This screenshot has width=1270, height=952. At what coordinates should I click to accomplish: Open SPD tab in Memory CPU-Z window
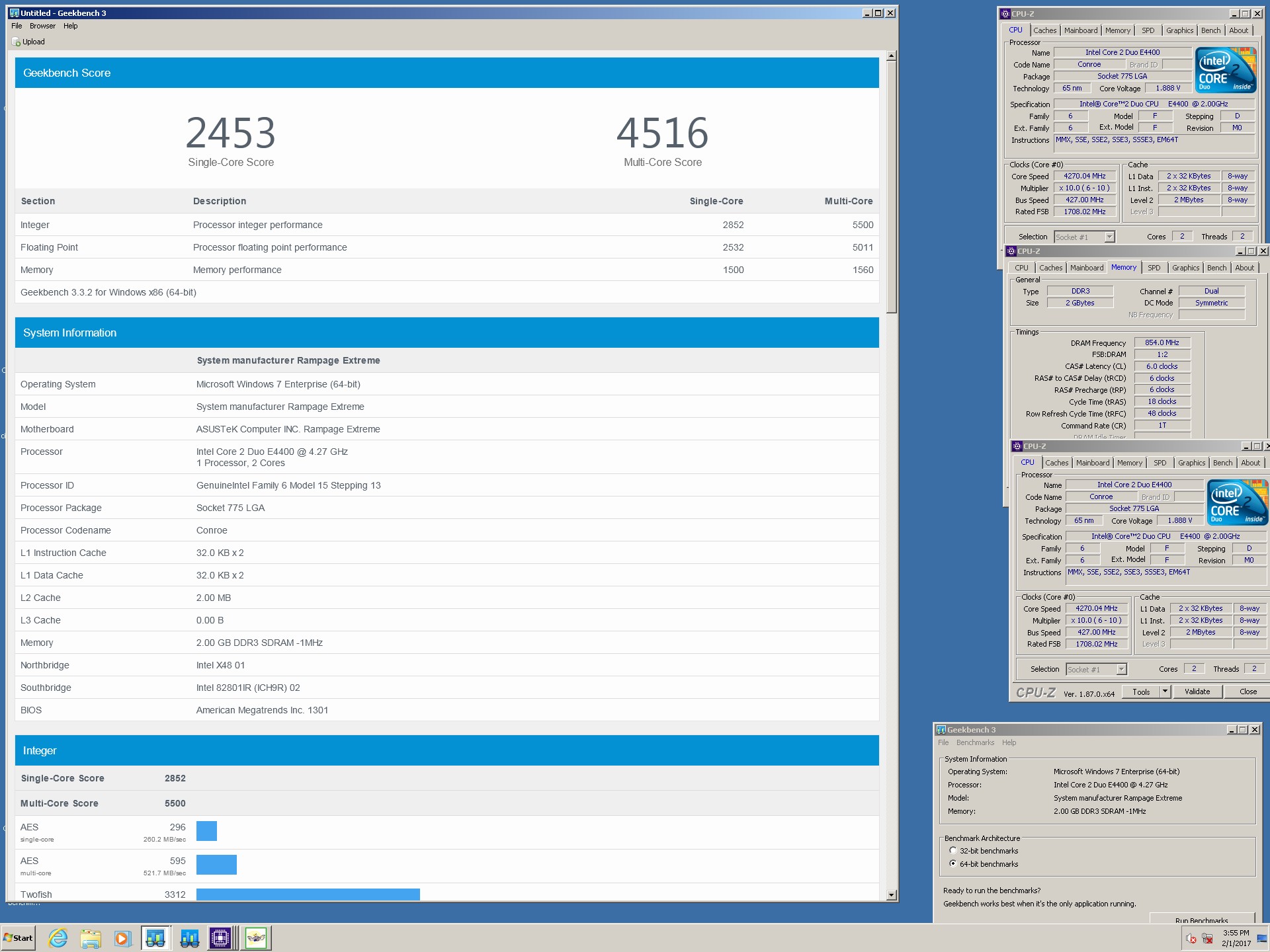(1154, 268)
